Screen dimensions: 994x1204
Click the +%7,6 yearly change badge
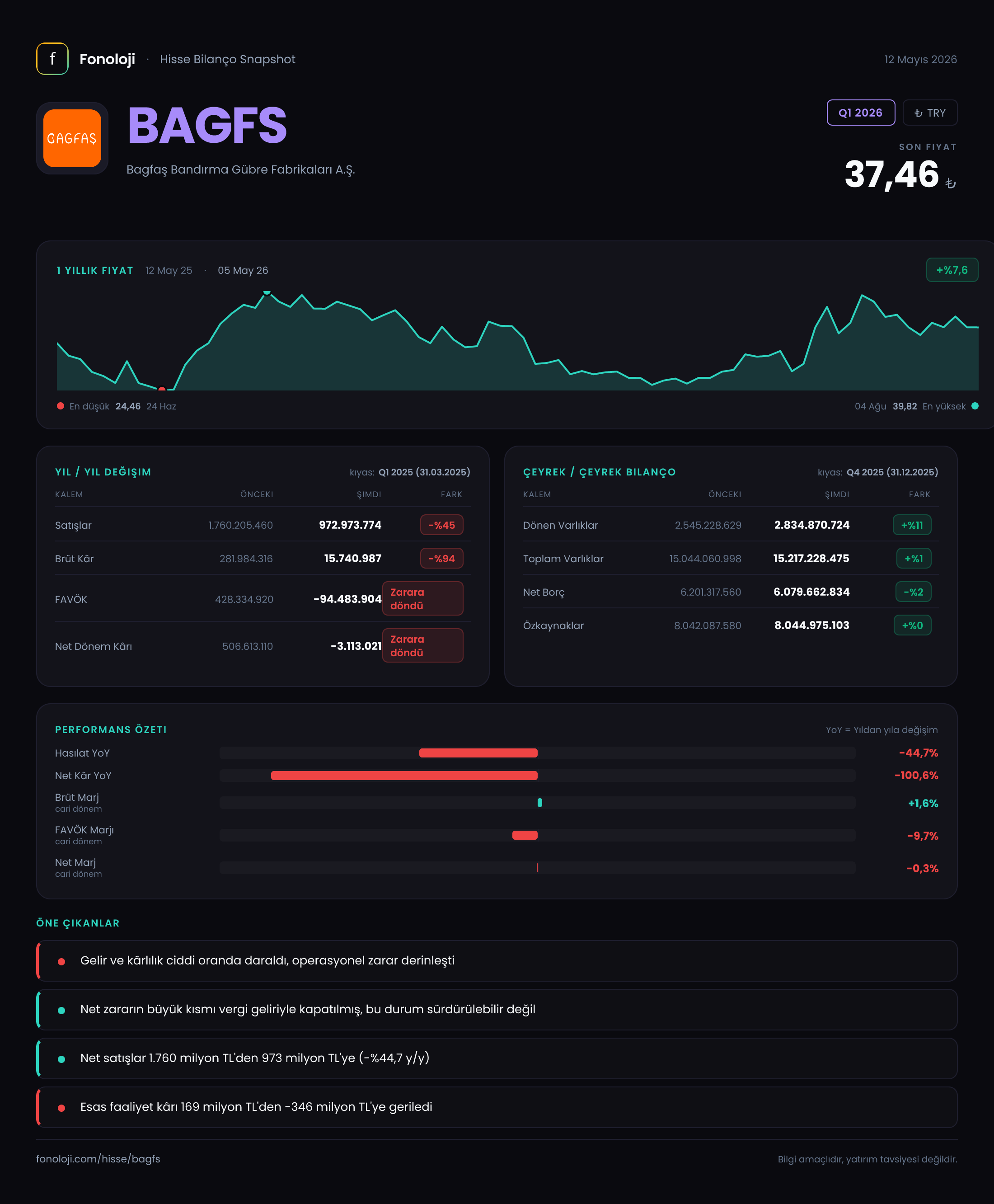(x=952, y=270)
